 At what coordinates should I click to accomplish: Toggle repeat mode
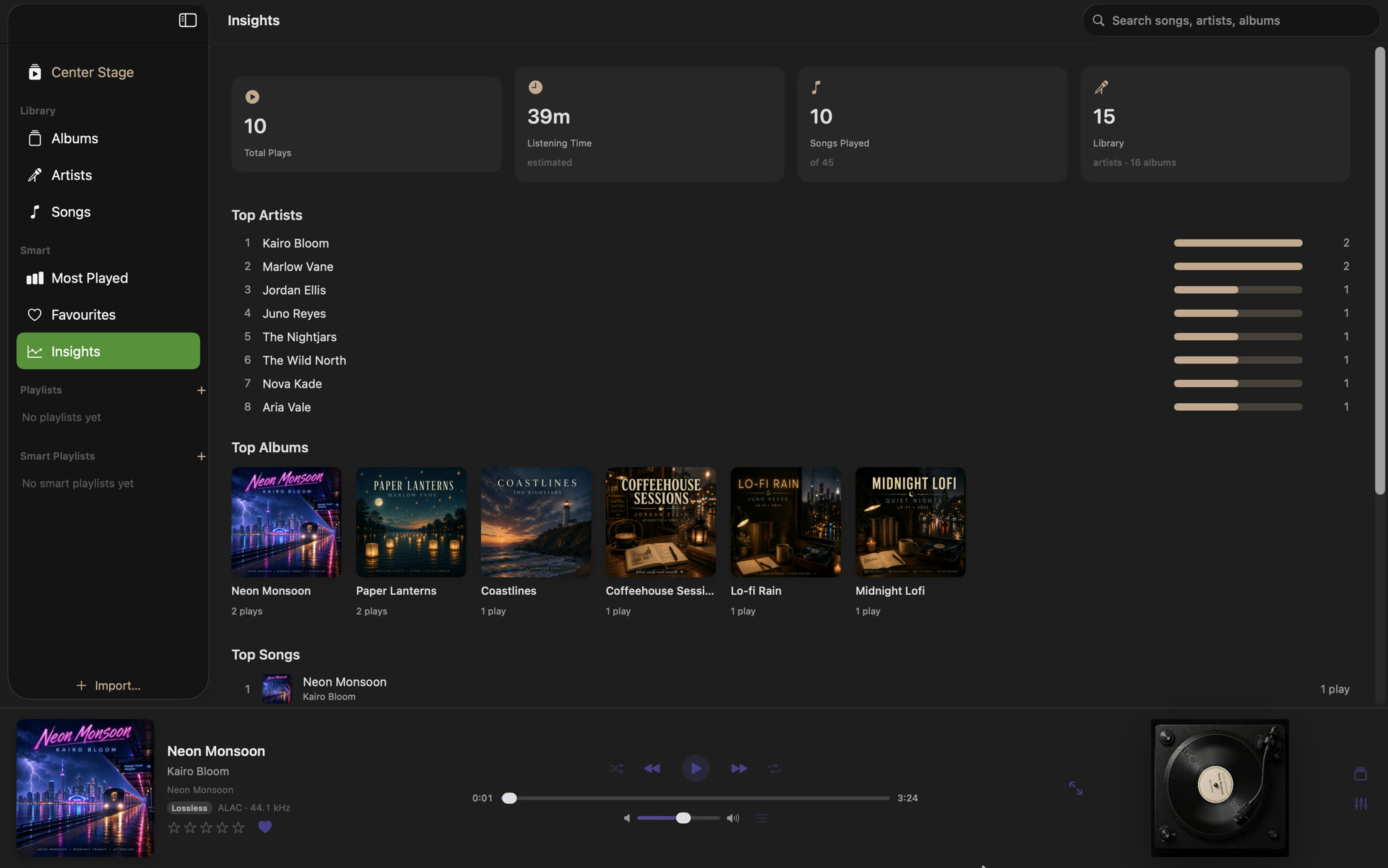click(774, 769)
